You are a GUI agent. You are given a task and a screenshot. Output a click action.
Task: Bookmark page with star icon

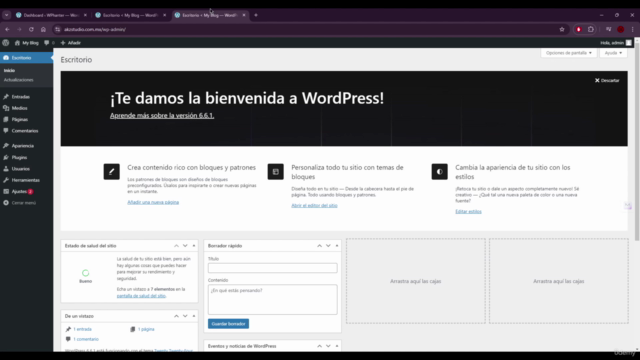click(562, 29)
